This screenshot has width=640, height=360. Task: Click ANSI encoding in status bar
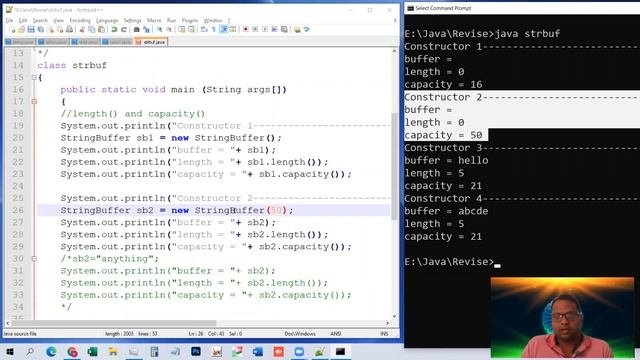(336, 333)
